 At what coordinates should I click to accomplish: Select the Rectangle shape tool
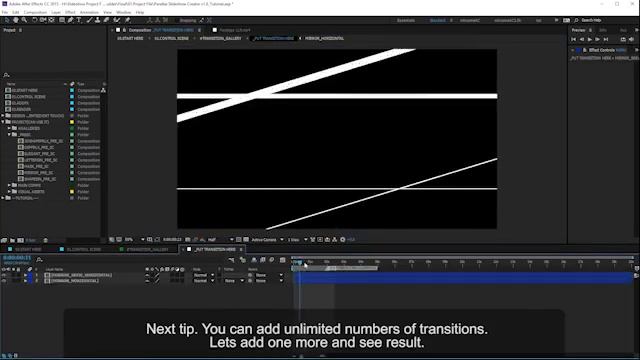pyautogui.click(x=62, y=20)
